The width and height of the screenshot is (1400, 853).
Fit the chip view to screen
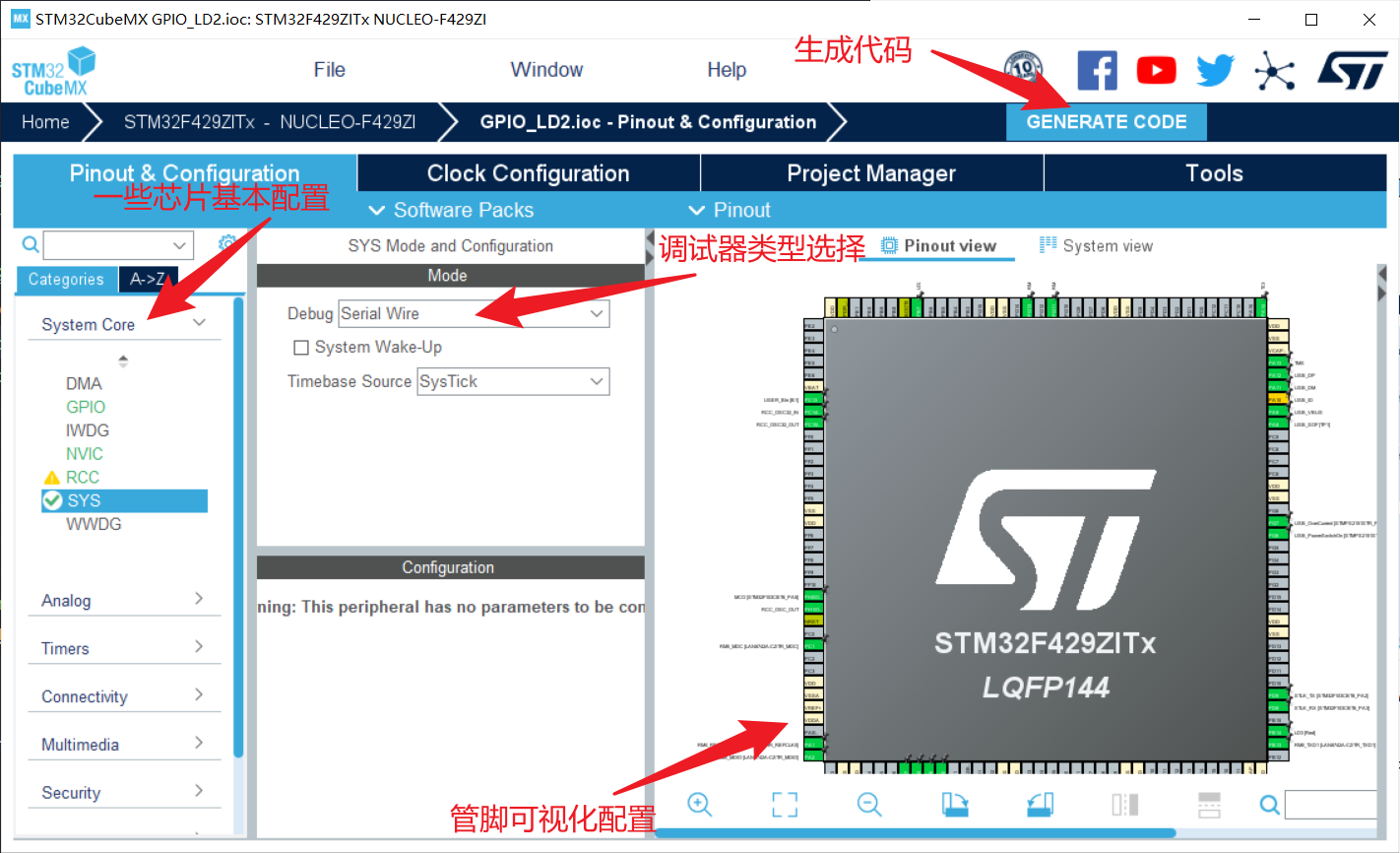[785, 804]
